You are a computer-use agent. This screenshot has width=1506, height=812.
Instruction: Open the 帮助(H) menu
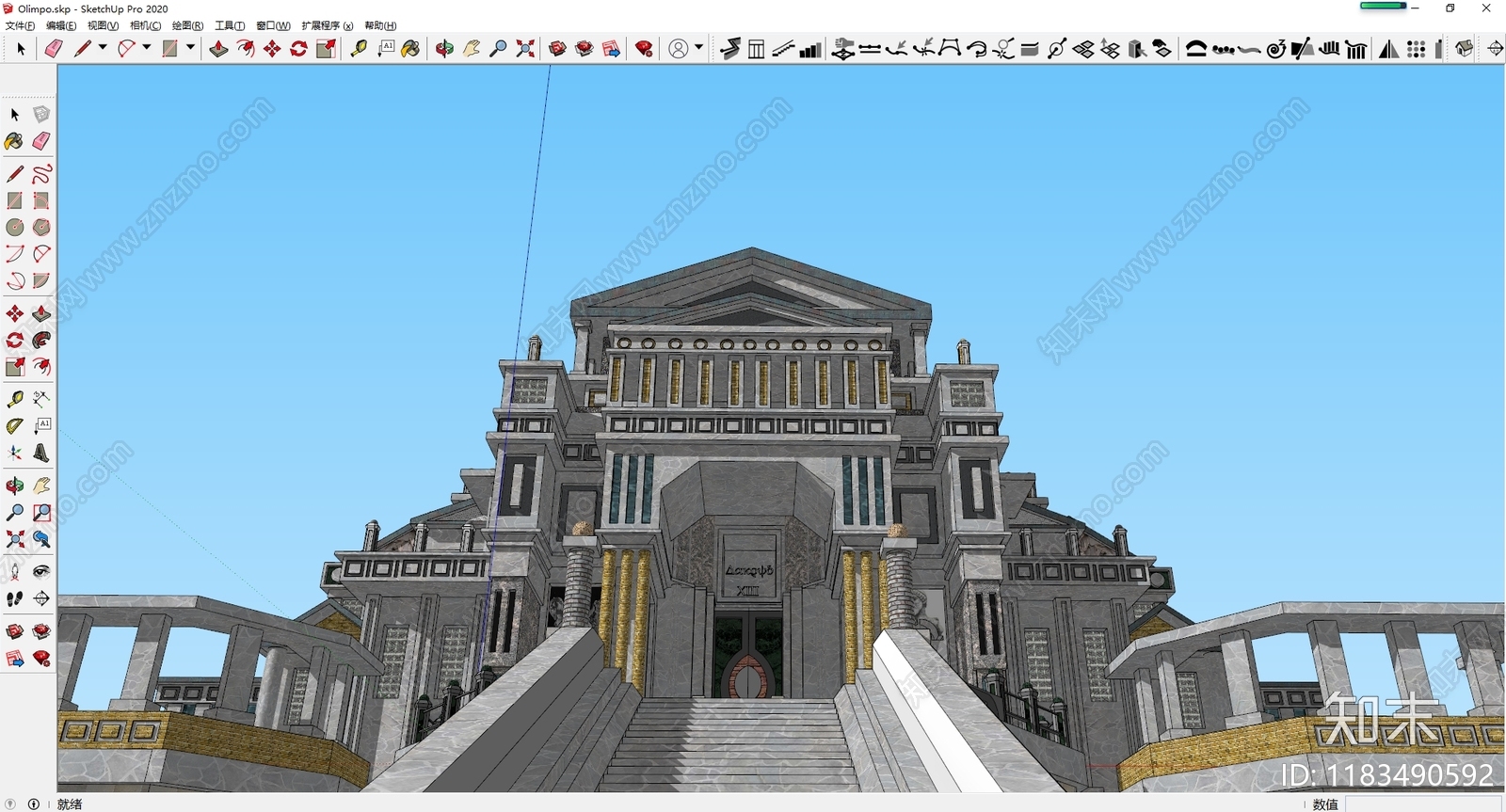coord(380,25)
